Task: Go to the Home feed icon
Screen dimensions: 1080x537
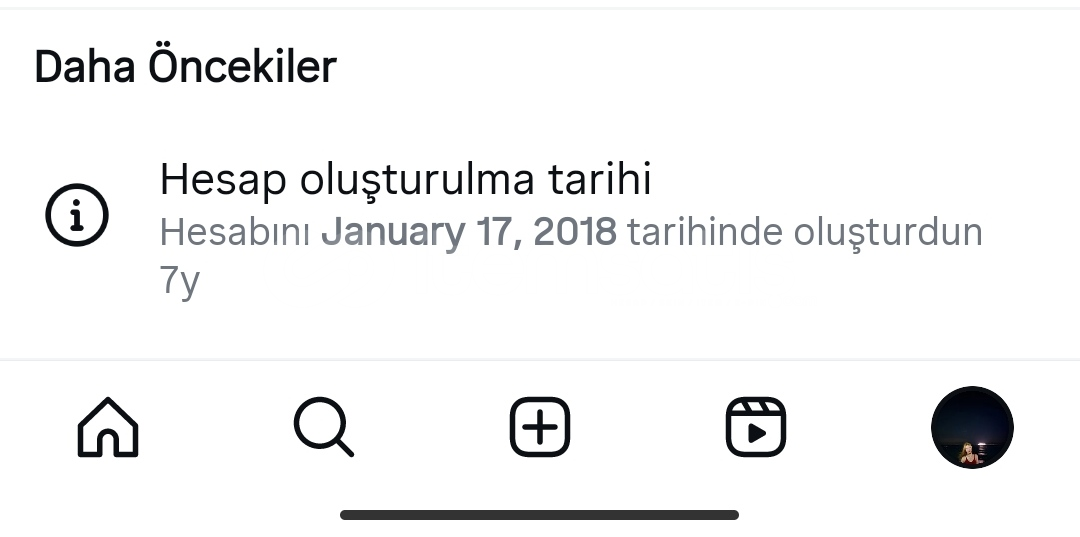Action: (x=108, y=428)
